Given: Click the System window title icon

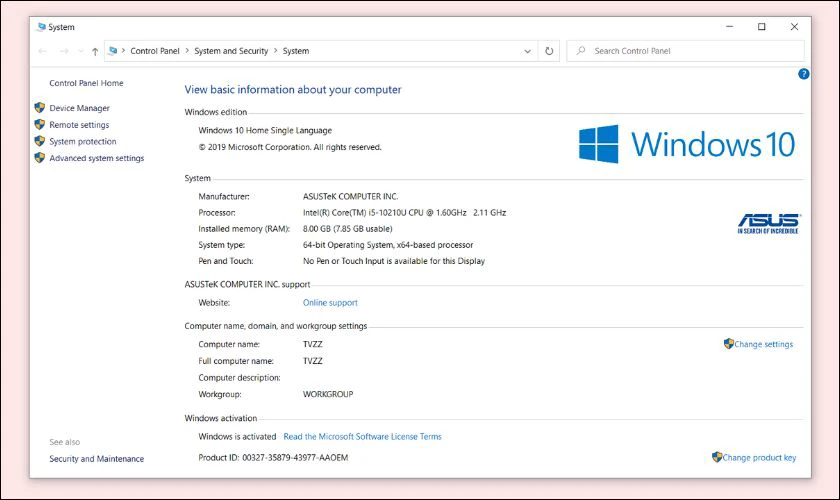Looking at the screenshot, I should point(41,27).
